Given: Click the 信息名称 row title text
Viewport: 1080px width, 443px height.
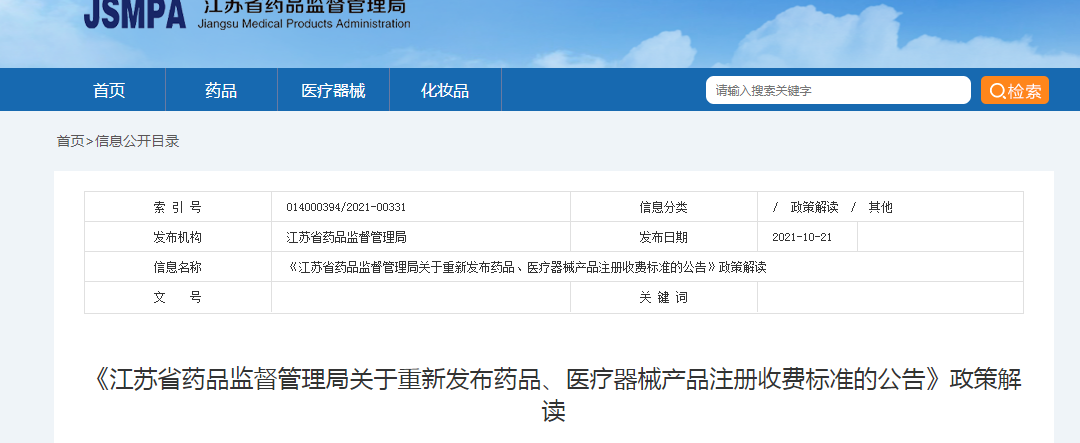Looking at the screenshot, I should tap(527, 268).
